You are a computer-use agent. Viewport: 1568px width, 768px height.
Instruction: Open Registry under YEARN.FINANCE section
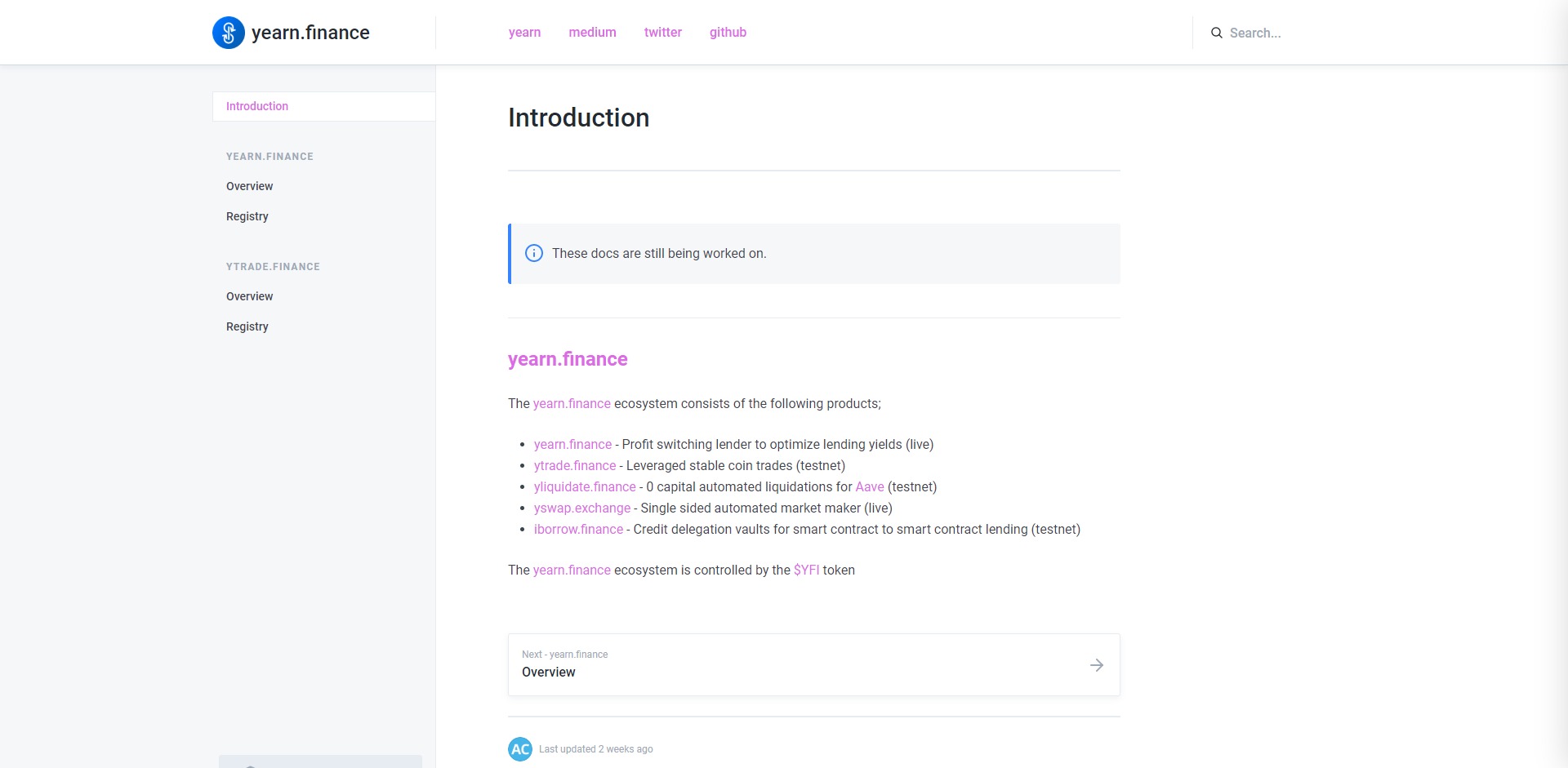pos(247,216)
